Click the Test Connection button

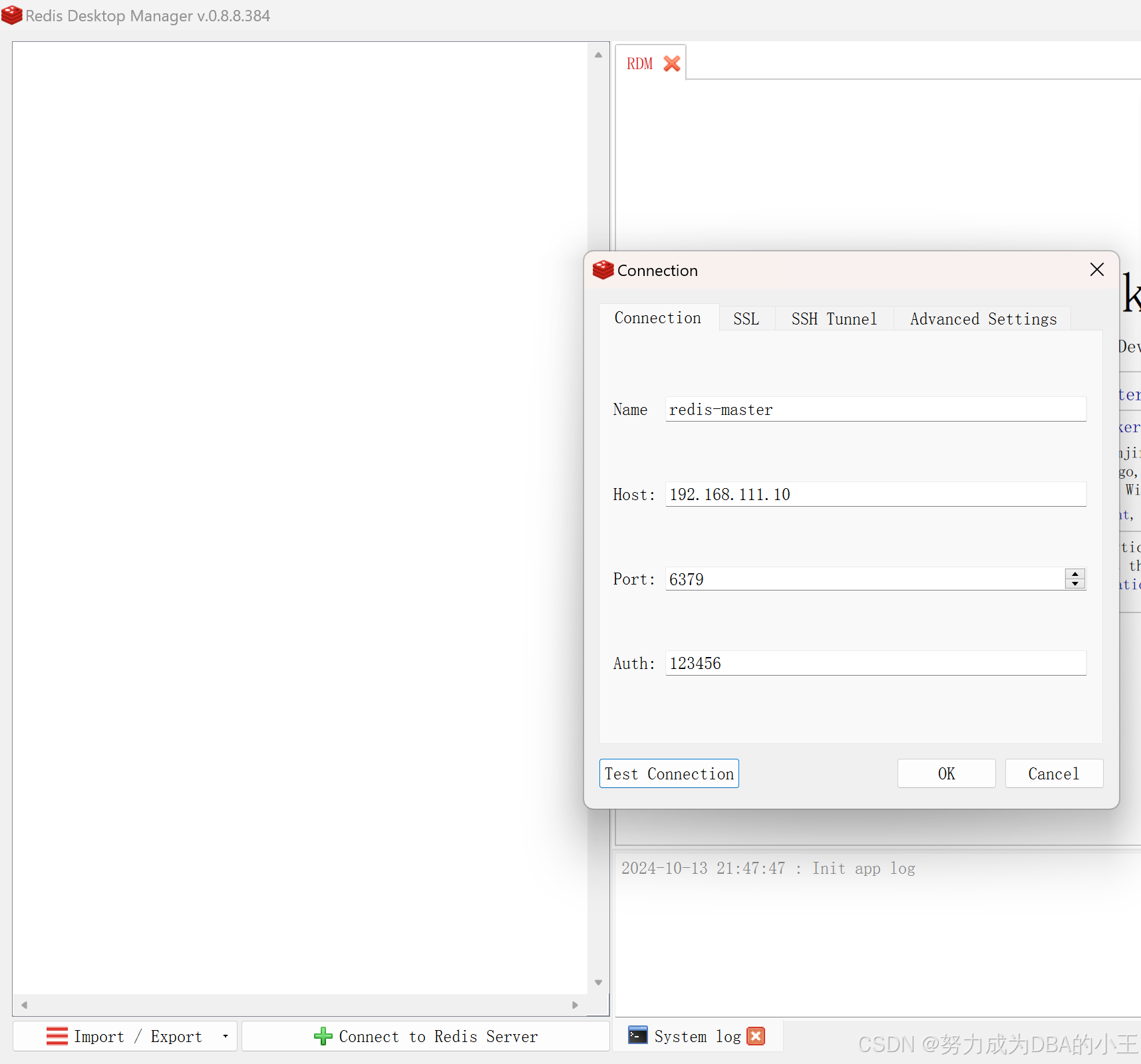(669, 773)
